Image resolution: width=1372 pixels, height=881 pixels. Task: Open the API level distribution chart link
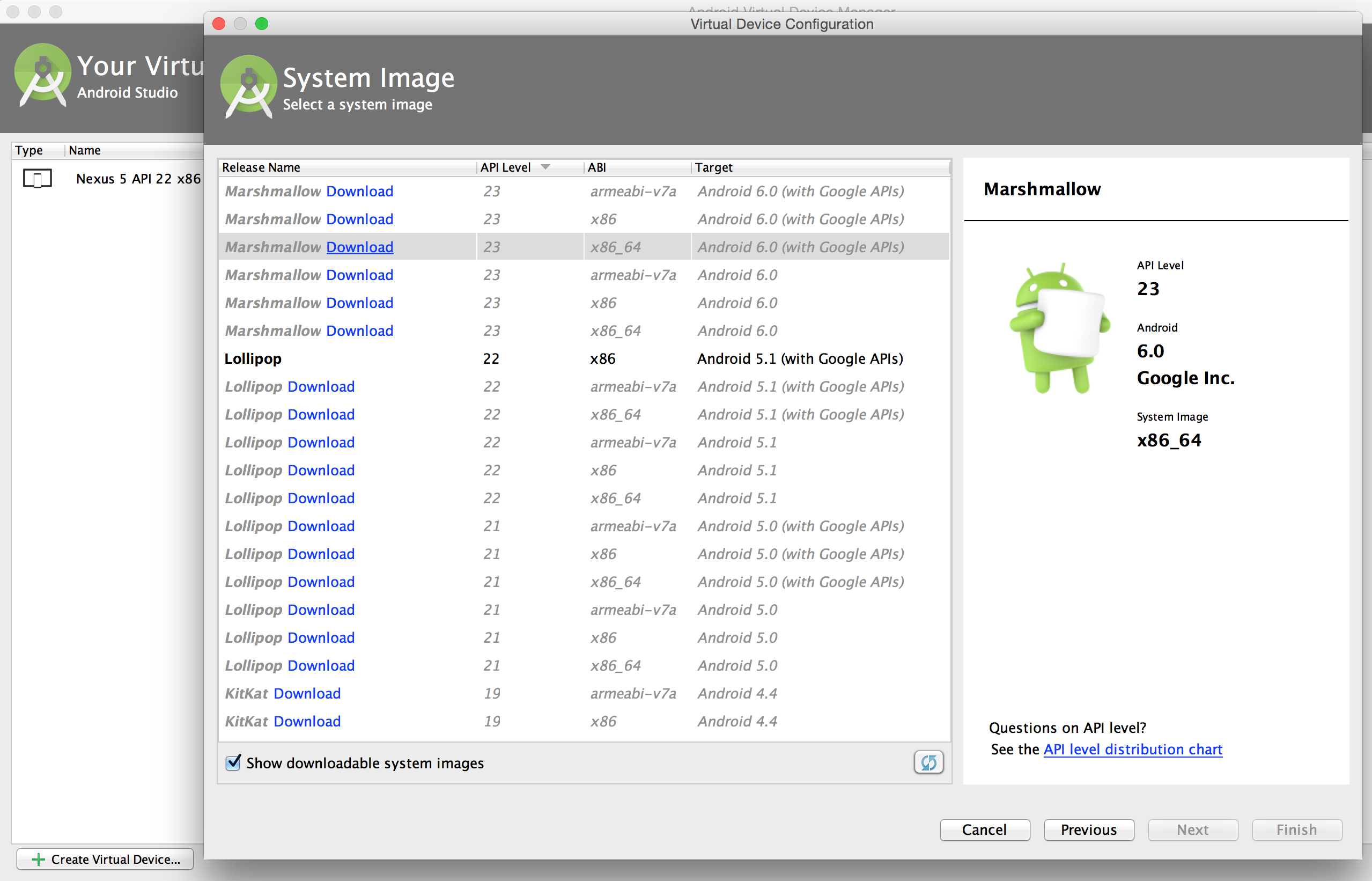(x=1132, y=750)
